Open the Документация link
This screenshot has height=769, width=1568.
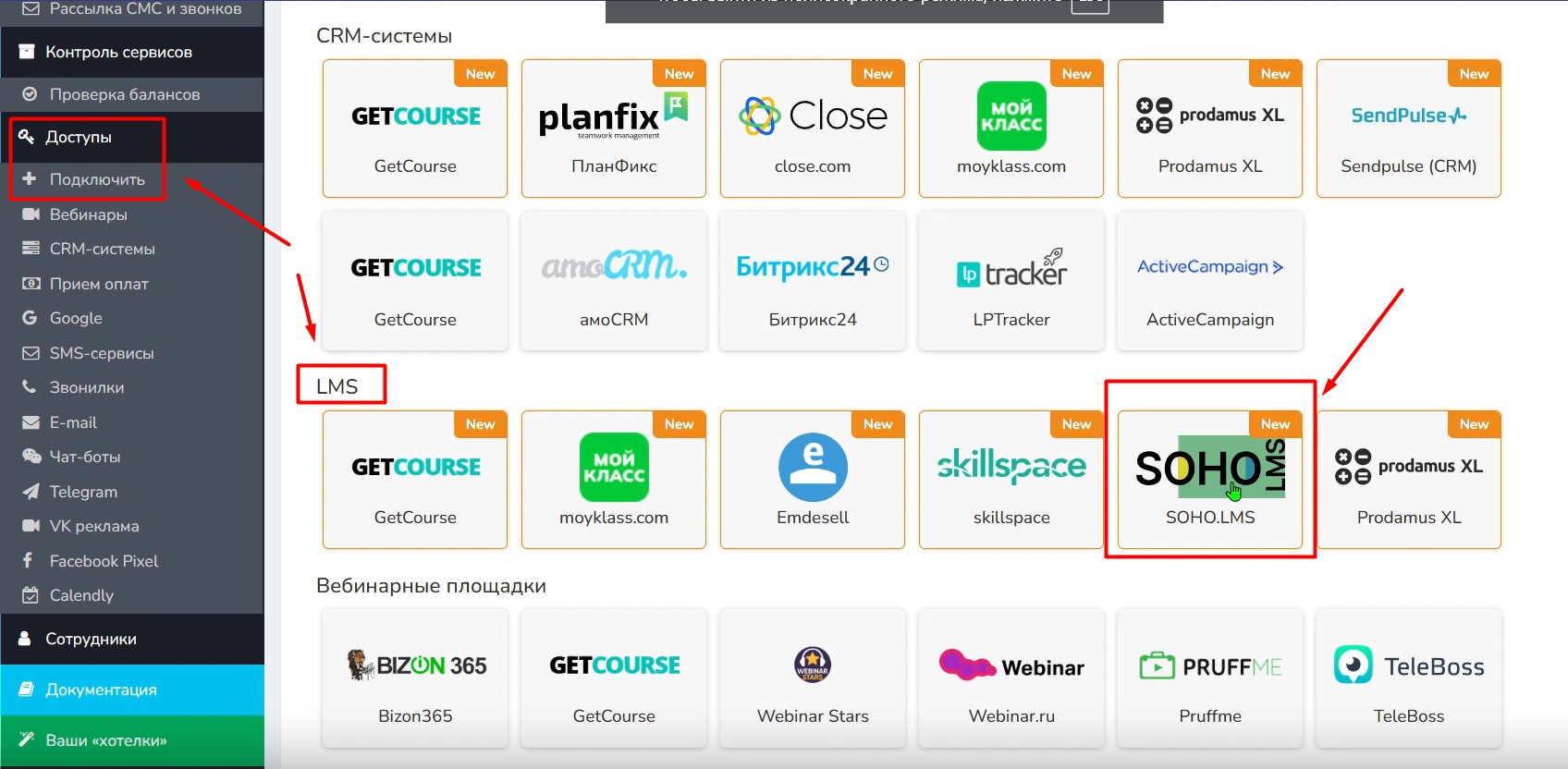click(101, 690)
